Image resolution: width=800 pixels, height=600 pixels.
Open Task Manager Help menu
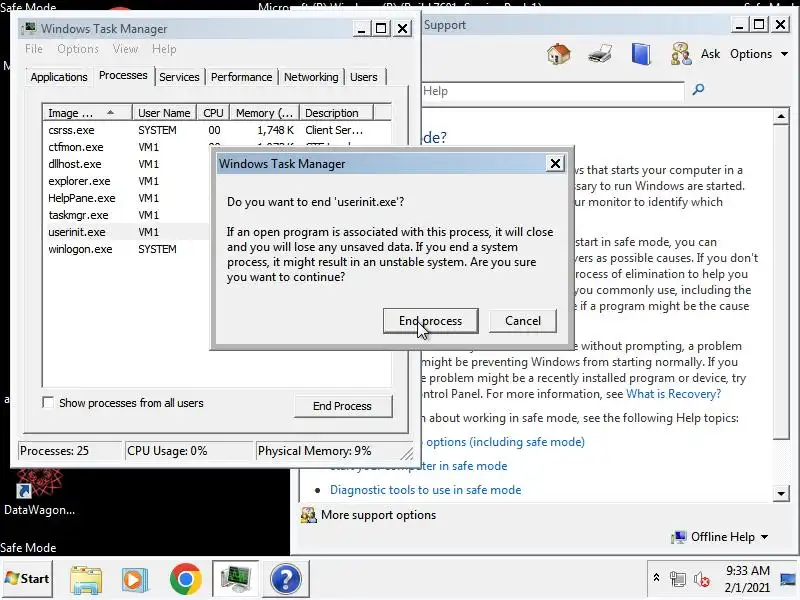[x=164, y=49]
